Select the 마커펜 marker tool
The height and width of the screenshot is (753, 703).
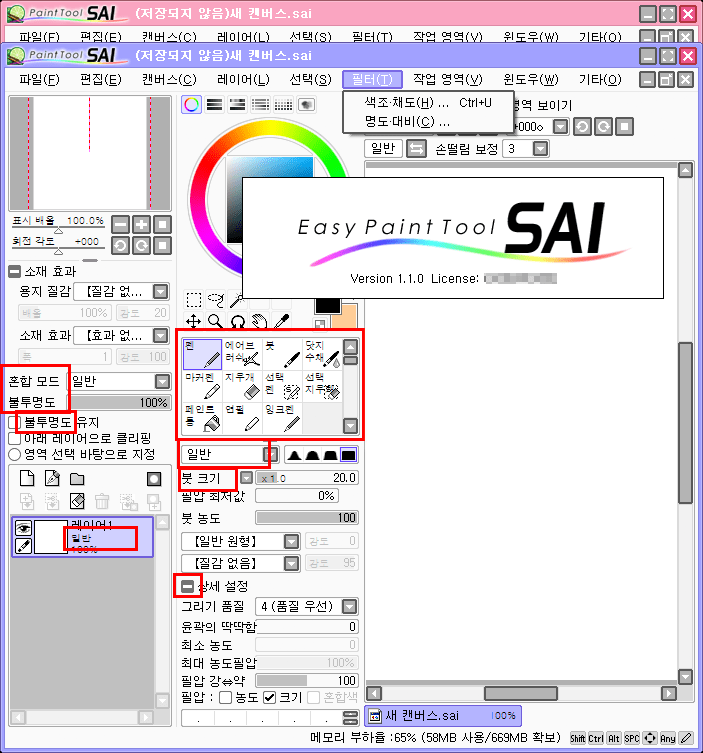(202, 386)
